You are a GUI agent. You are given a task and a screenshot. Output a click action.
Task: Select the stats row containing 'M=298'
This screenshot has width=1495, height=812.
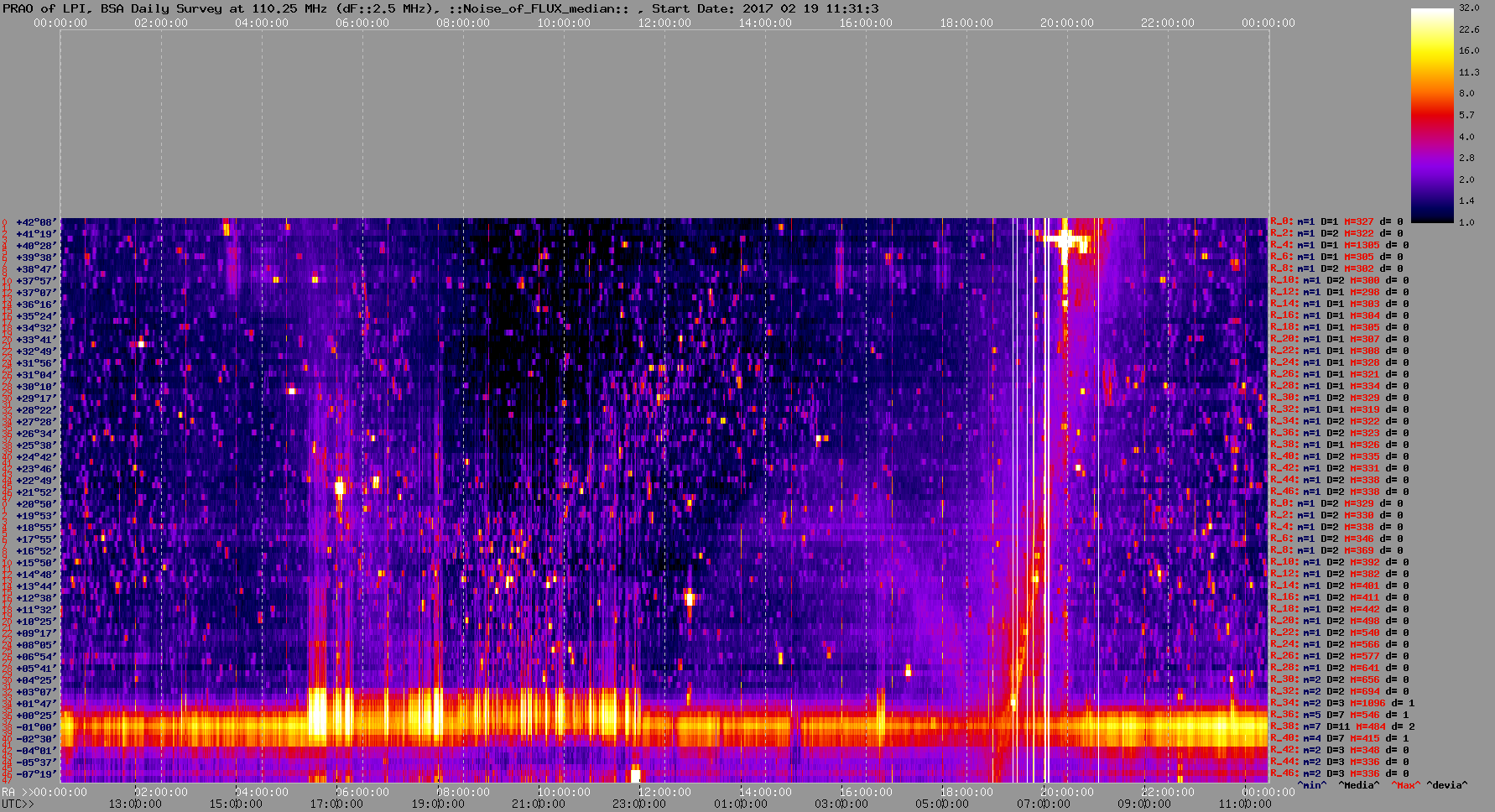(x=1340, y=293)
